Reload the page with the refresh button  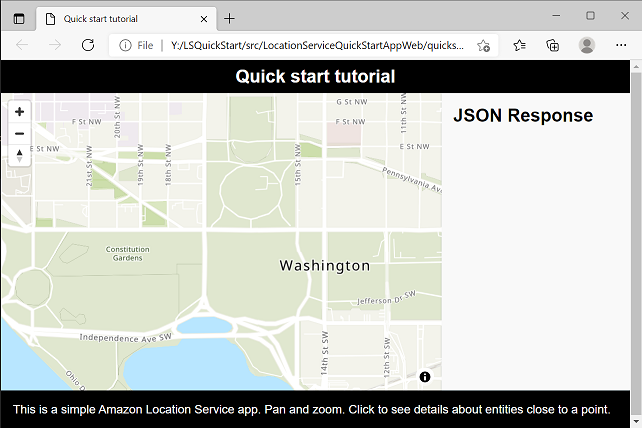point(87,45)
